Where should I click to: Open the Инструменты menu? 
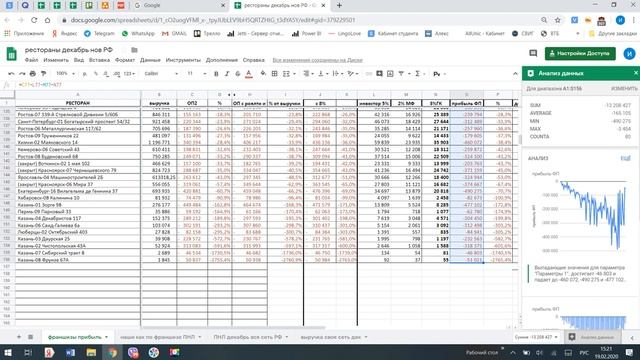[183, 60]
